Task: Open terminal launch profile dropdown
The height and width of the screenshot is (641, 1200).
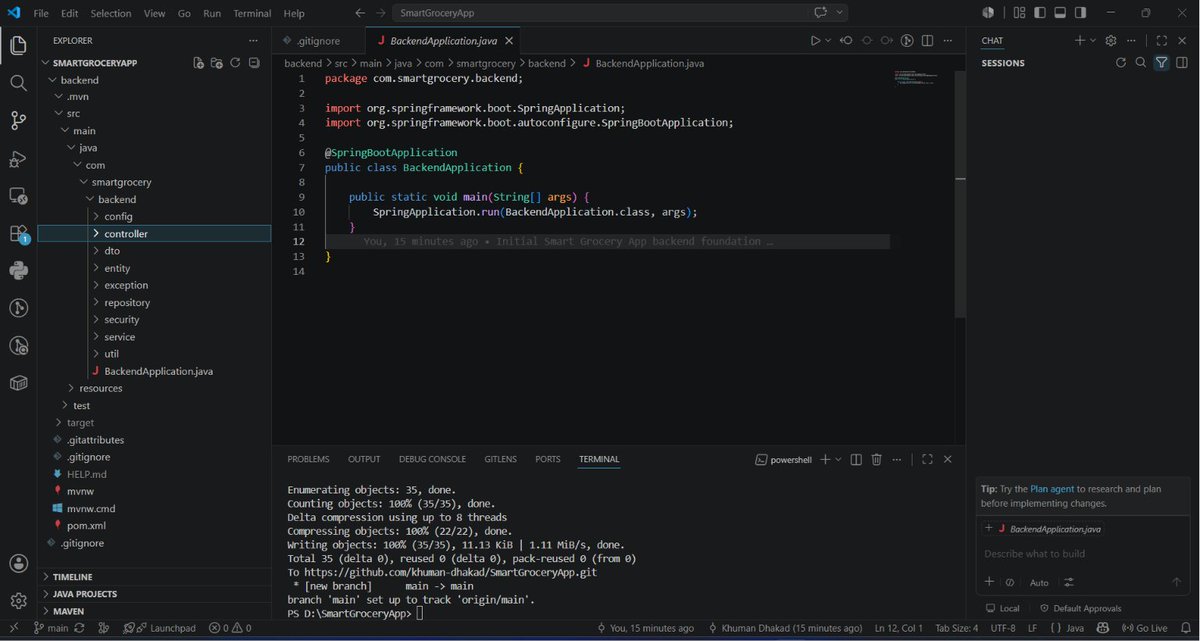Action: coord(838,459)
